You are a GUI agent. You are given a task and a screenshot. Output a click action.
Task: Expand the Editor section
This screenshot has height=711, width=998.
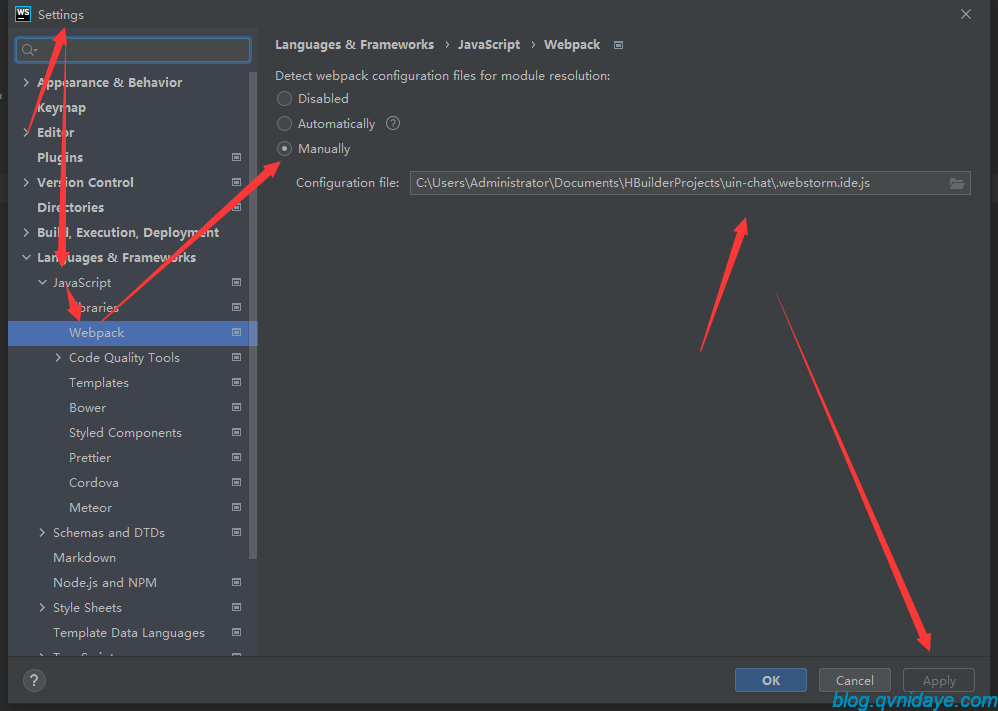(x=26, y=132)
